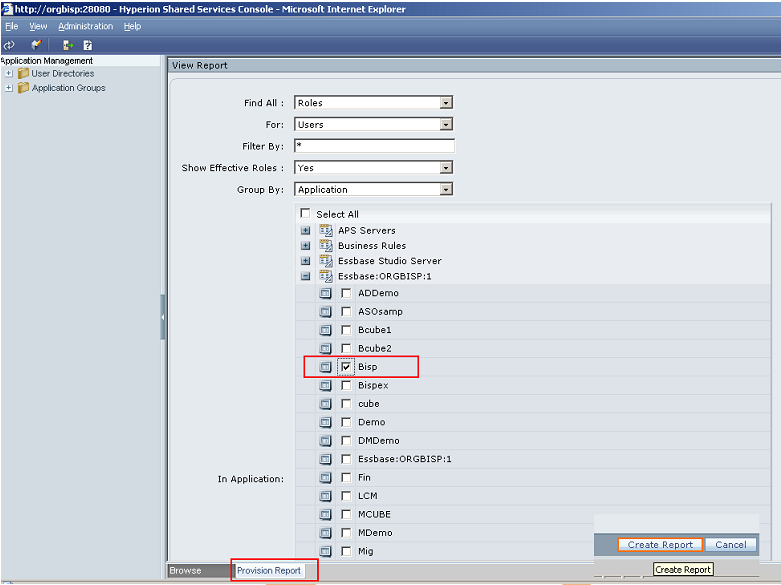The image size is (781, 585).
Task: Click the refresh icon in the toolbar
Action: 9,45
